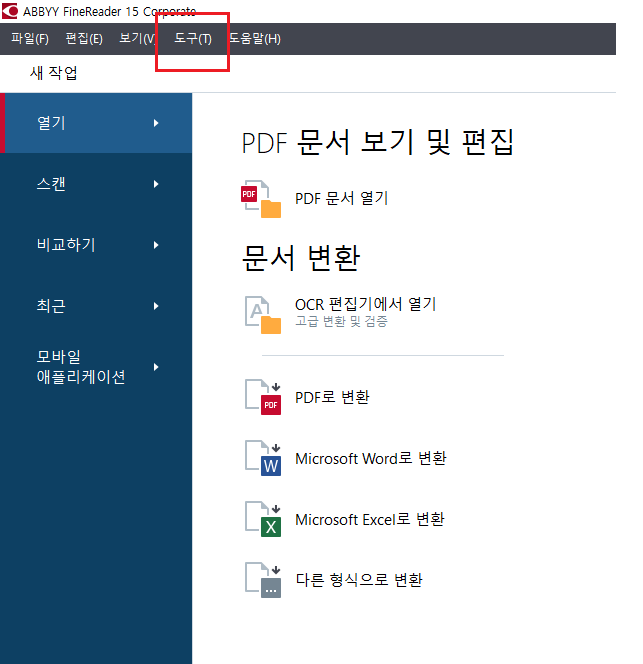Expand the arrow next to 모바일 애플리케이션

click(156, 367)
